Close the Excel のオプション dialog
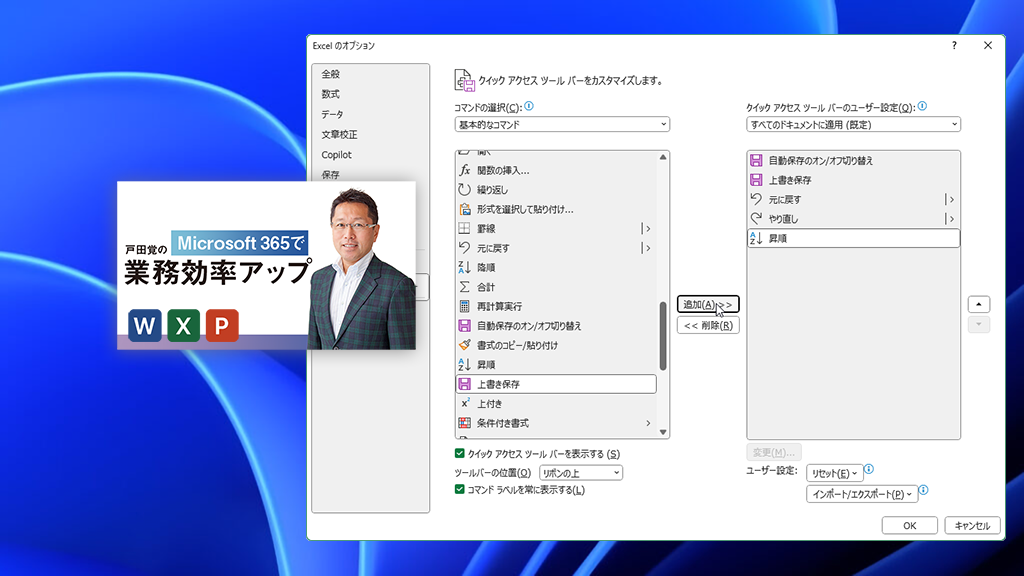1024x576 pixels. (987, 45)
